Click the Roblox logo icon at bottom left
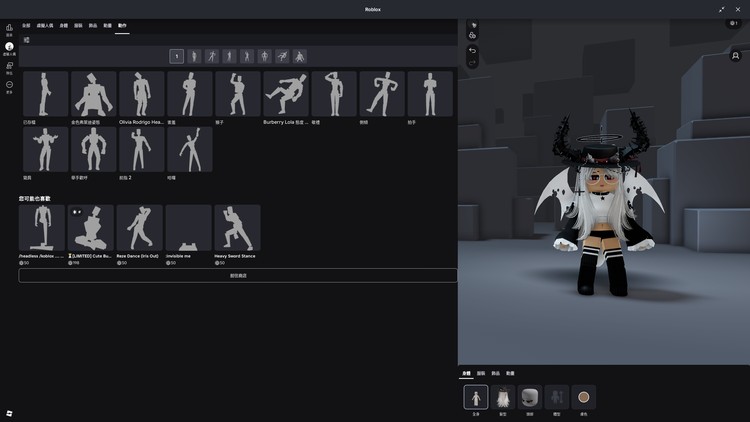 click(x=9, y=413)
